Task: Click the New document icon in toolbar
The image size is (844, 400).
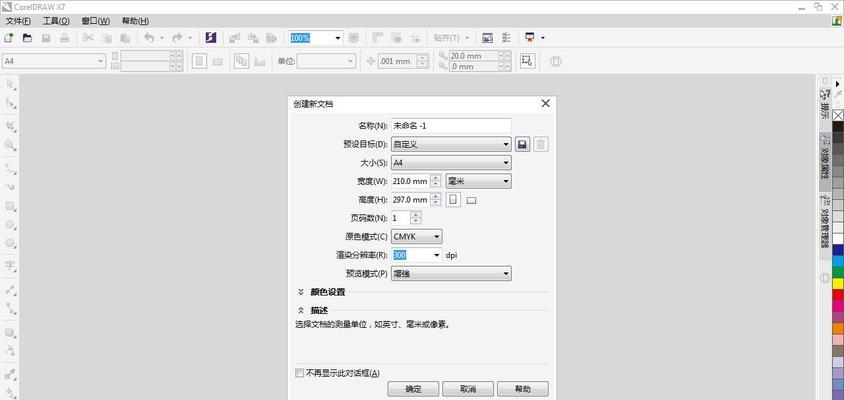Action: (x=9, y=38)
